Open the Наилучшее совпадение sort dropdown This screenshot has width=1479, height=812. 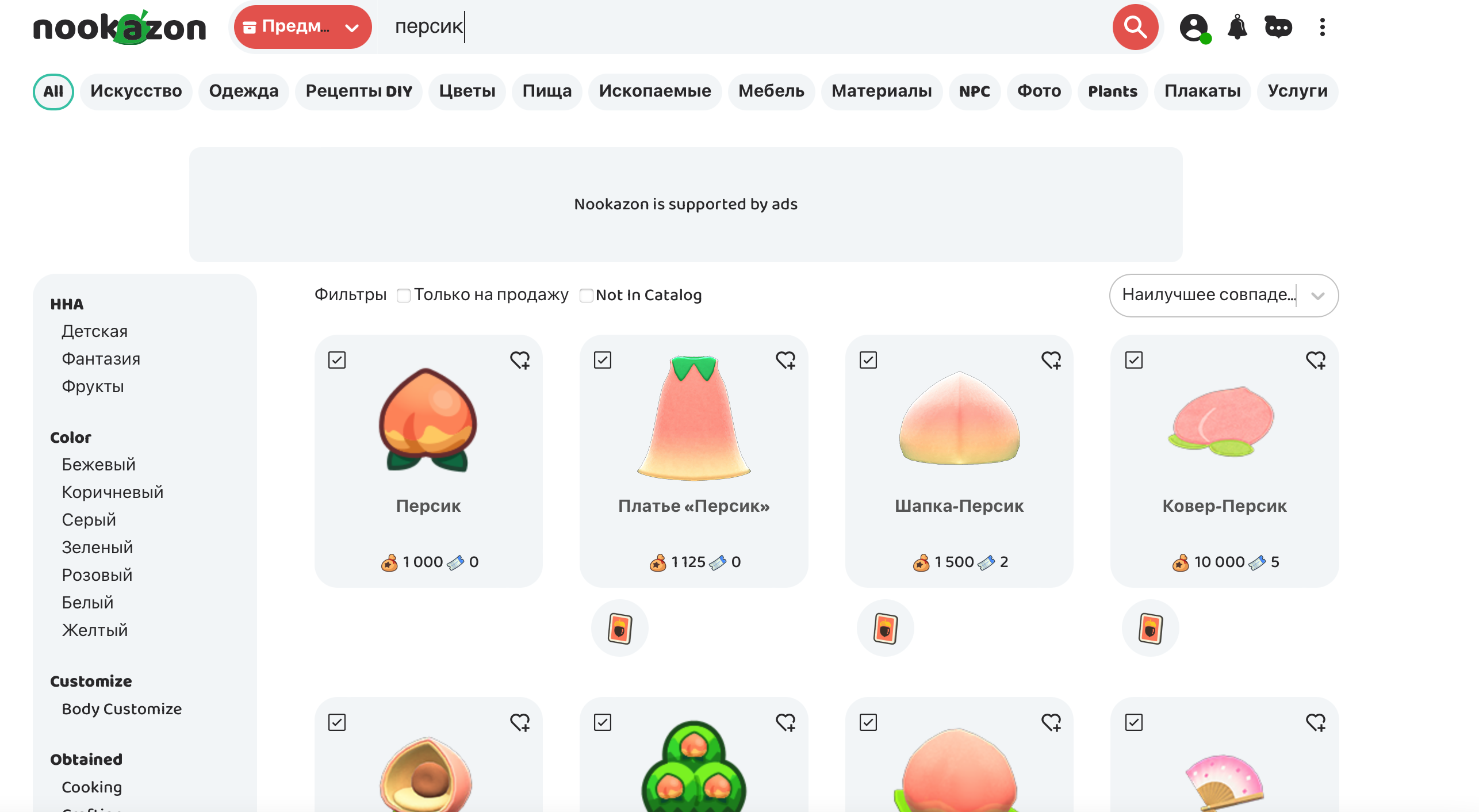coord(1224,295)
